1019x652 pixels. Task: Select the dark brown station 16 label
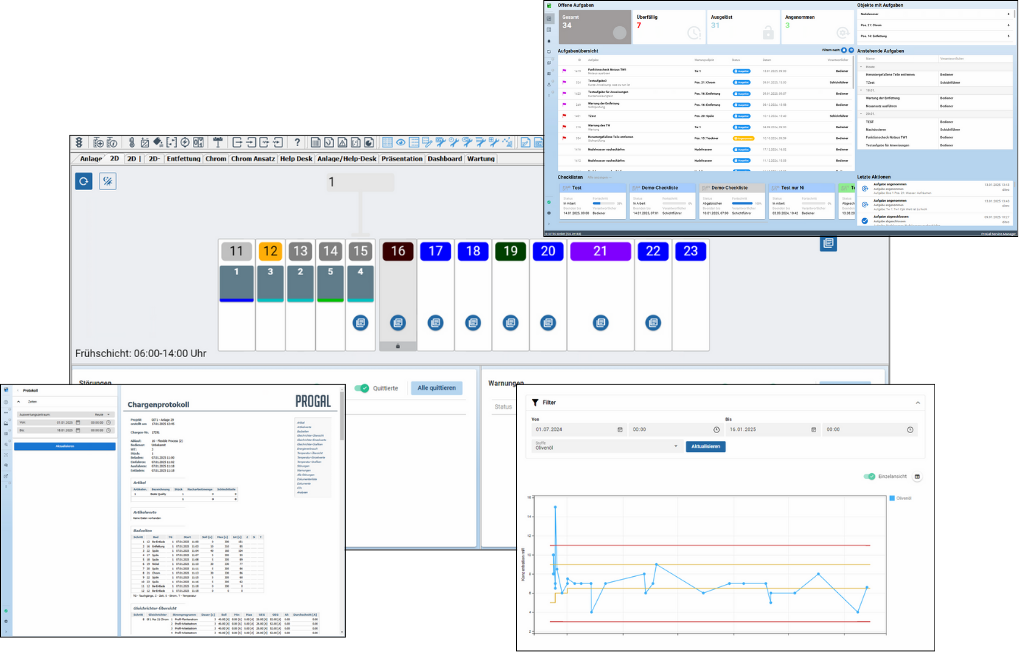click(398, 251)
